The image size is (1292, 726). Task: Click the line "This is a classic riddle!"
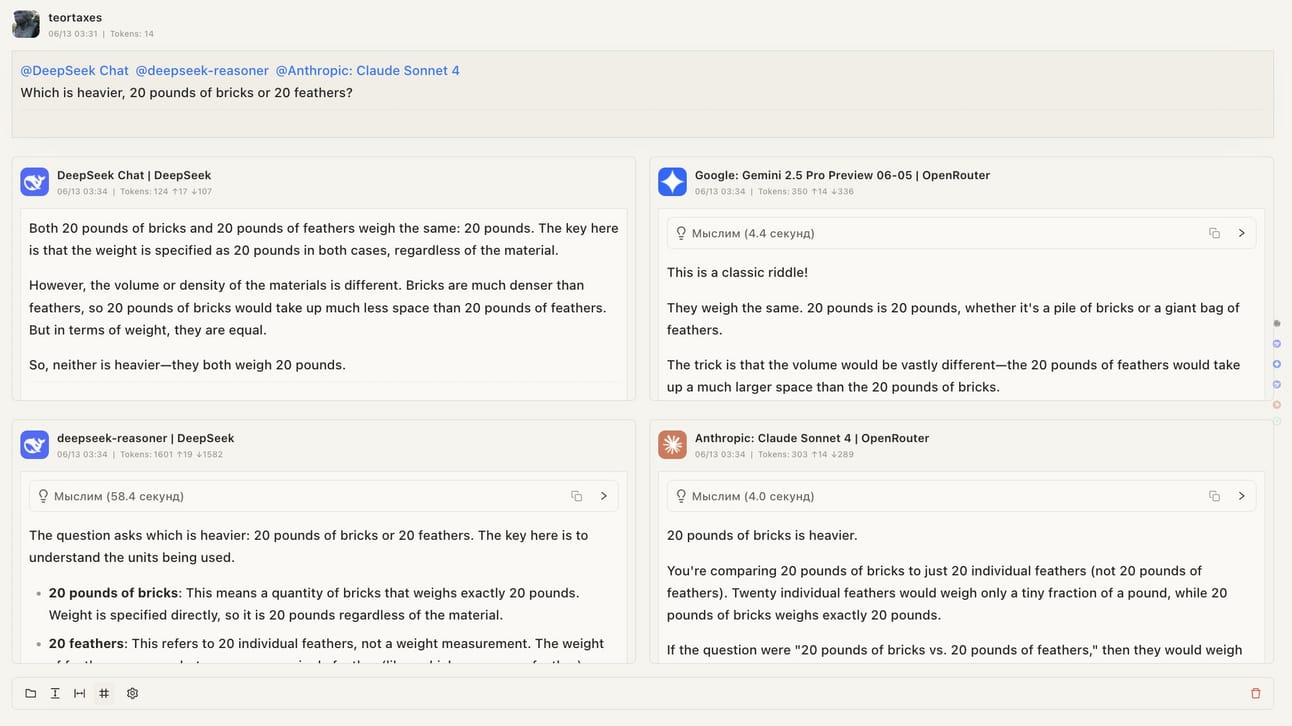[x=738, y=272]
